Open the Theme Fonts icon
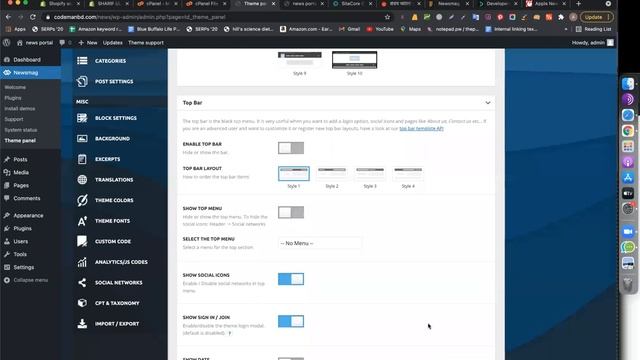The height and width of the screenshot is (360, 640). click(x=82, y=221)
